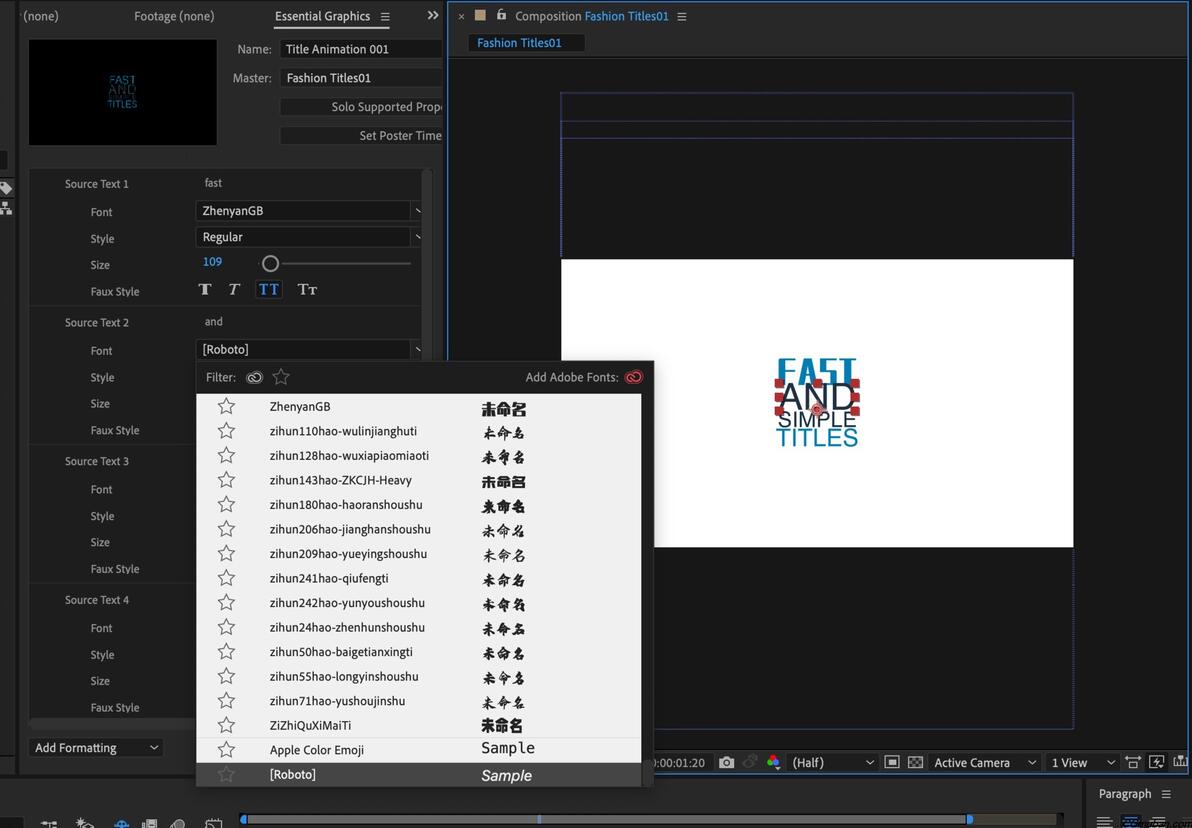
Task: Open the Show Channel RGB color icon
Action: coord(772,762)
